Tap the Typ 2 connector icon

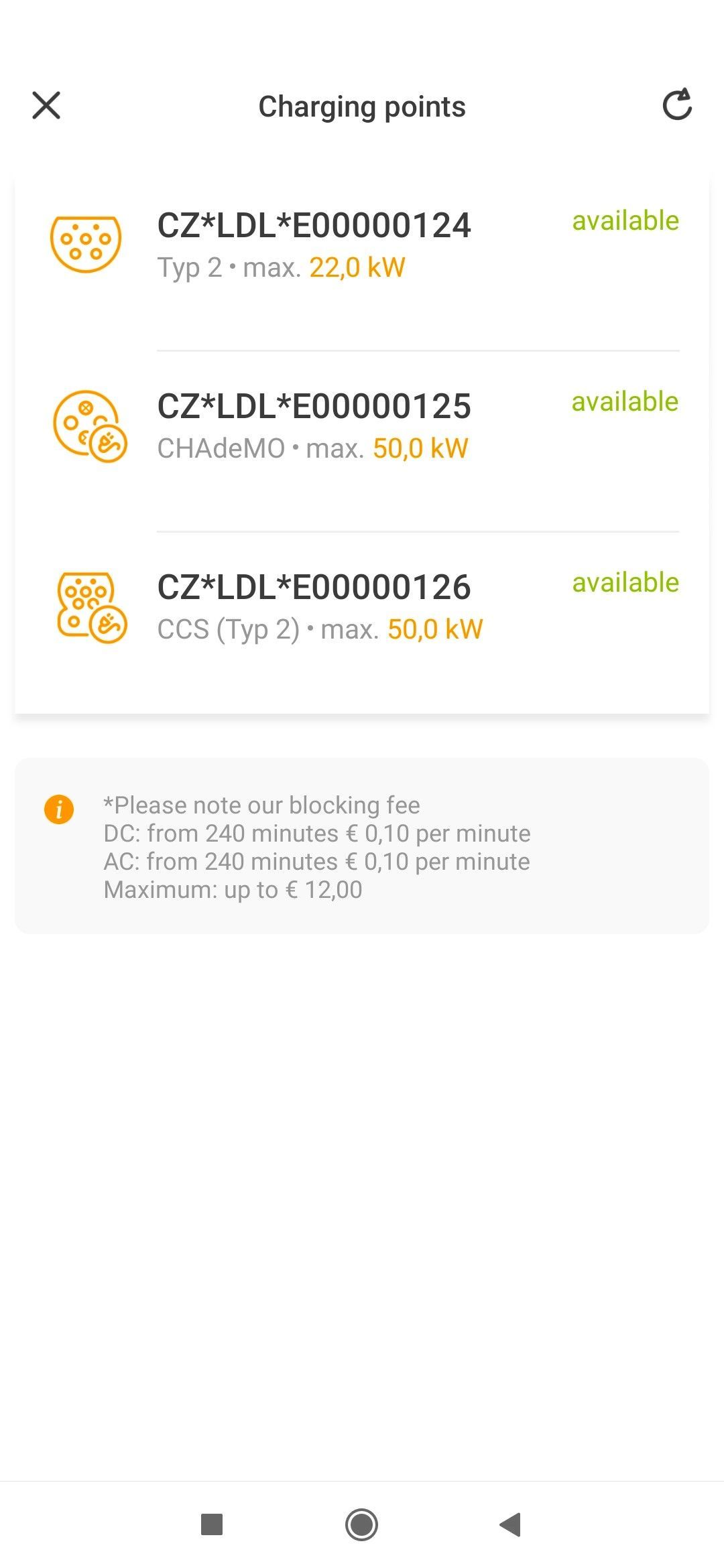[x=86, y=244]
